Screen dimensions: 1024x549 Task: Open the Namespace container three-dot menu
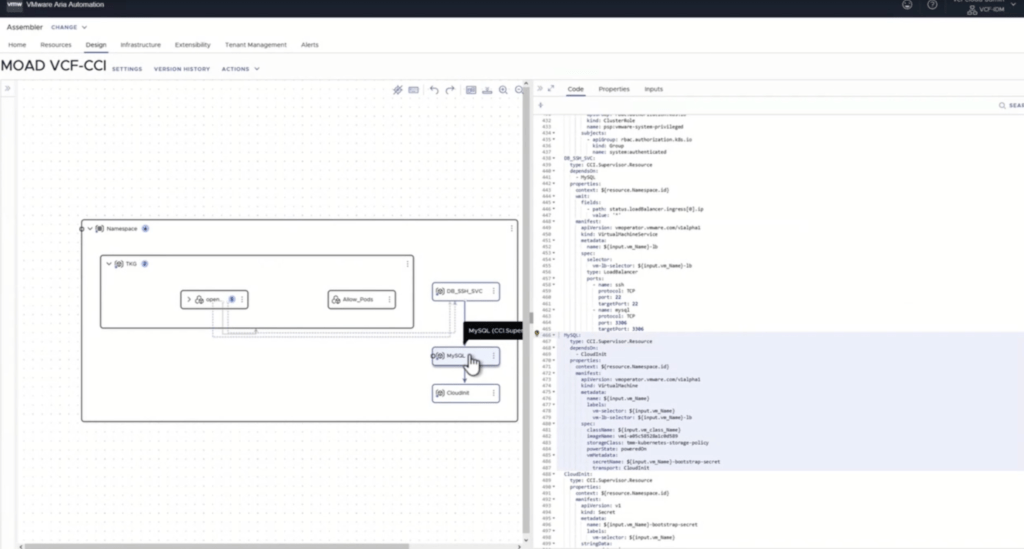pyautogui.click(x=511, y=229)
